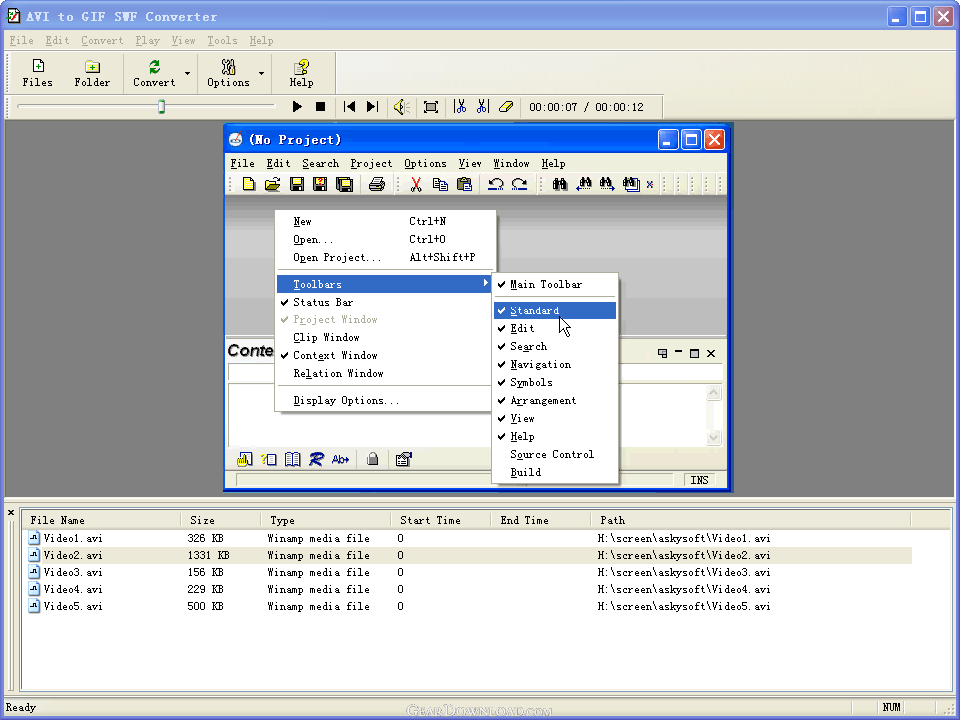Open the Play menu in main menu bar
The width and height of the screenshot is (960, 720).
(x=148, y=40)
